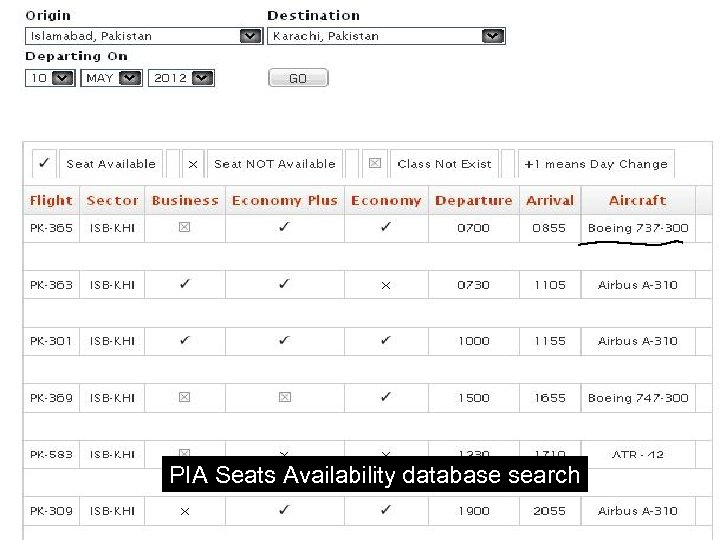
Task: Click the Economy checkmark for PK-309
Action: [x=386, y=510]
